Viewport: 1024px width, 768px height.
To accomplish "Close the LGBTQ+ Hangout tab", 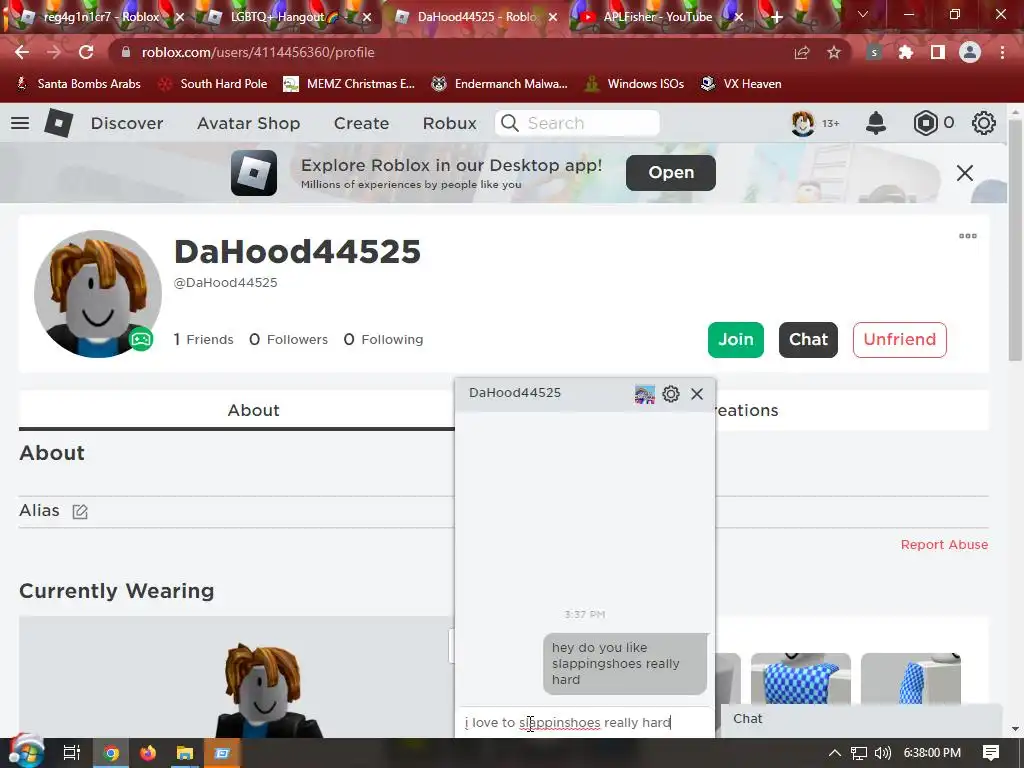I will pyautogui.click(x=367, y=17).
